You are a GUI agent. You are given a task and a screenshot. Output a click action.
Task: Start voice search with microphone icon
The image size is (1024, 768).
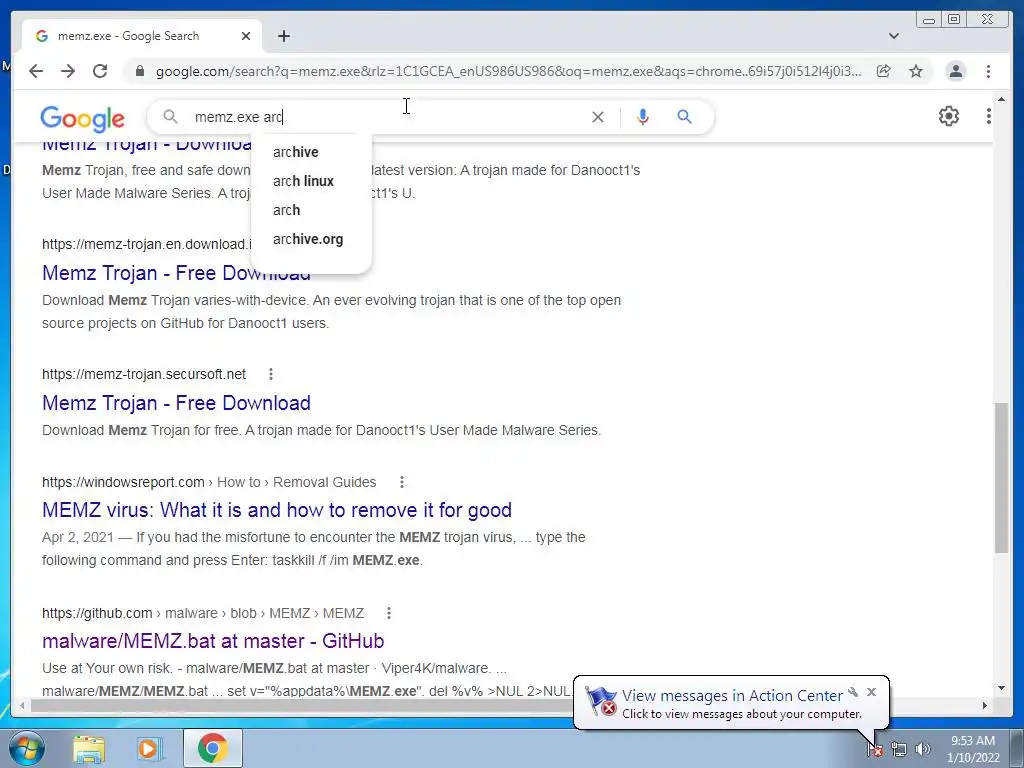tap(643, 117)
